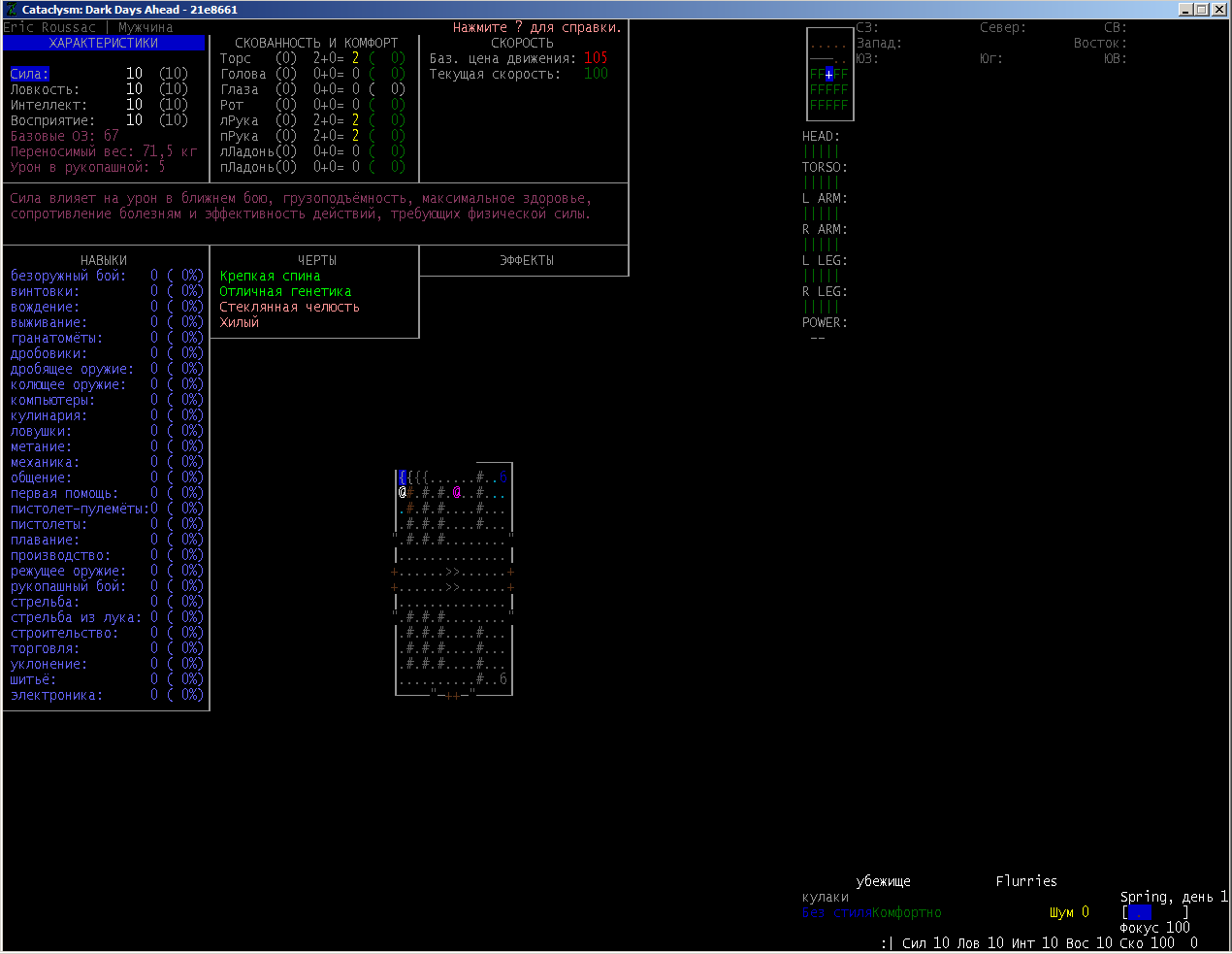Image resolution: width=1232 pixels, height=954 pixels.
Task: Select the magenta @ NPC on map
Action: point(457,493)
